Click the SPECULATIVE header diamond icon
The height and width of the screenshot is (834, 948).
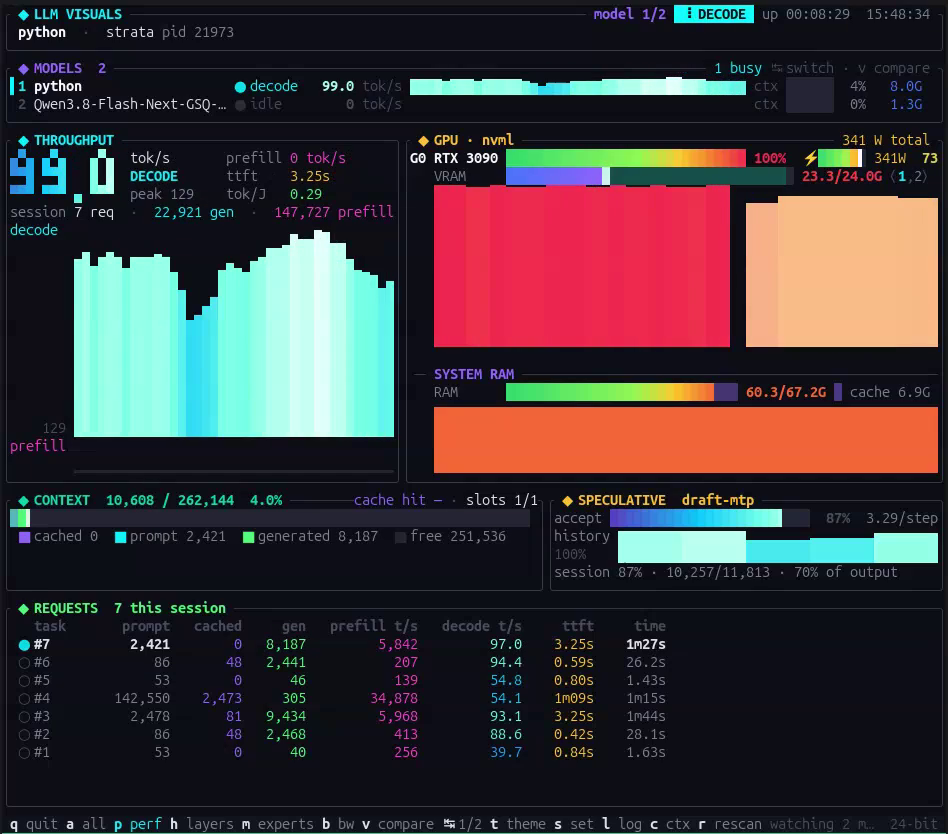[567, 501]
